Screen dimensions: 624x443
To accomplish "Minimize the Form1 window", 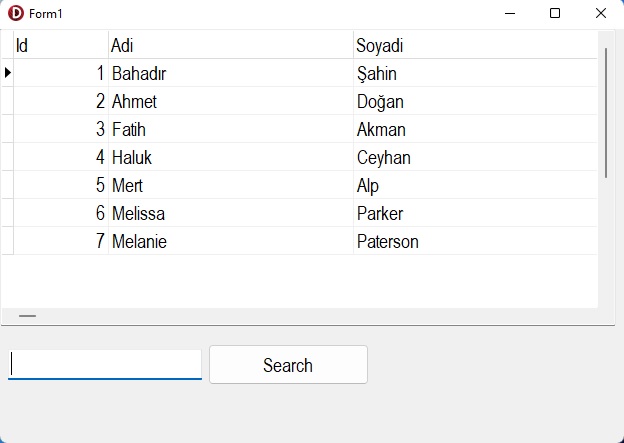I will [510, 13].
